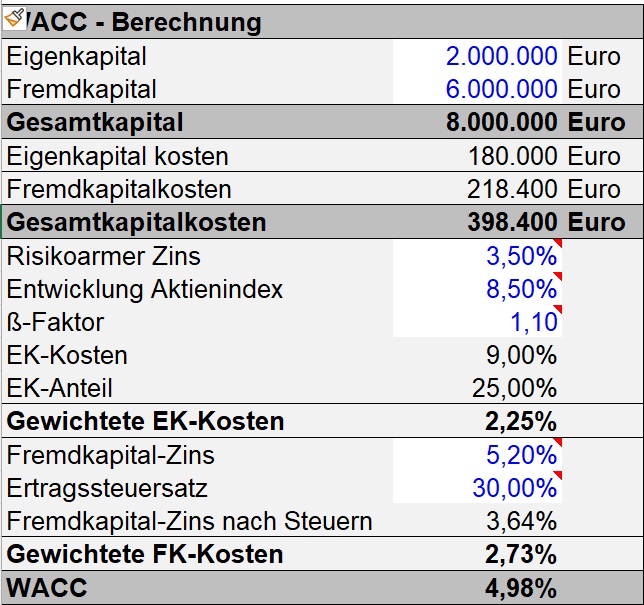This screenshot has width=644, height=605.
Task: Click the Gewichtete EK-Kosten 2,25% cell
Action: pos(477,421)
